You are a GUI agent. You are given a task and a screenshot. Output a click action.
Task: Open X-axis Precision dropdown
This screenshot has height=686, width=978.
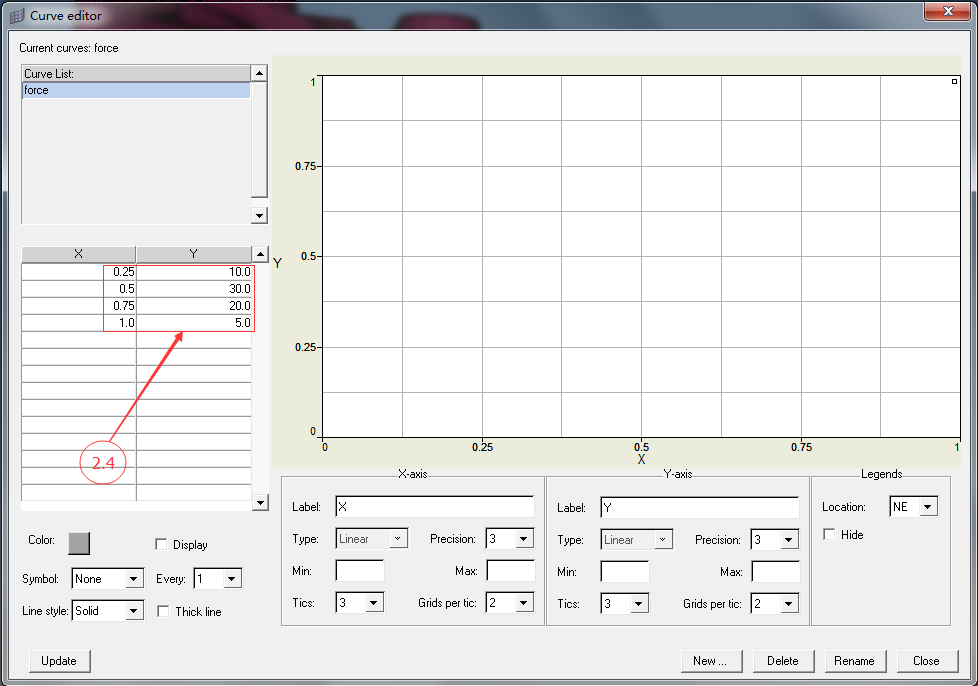[x=524, y=540]
